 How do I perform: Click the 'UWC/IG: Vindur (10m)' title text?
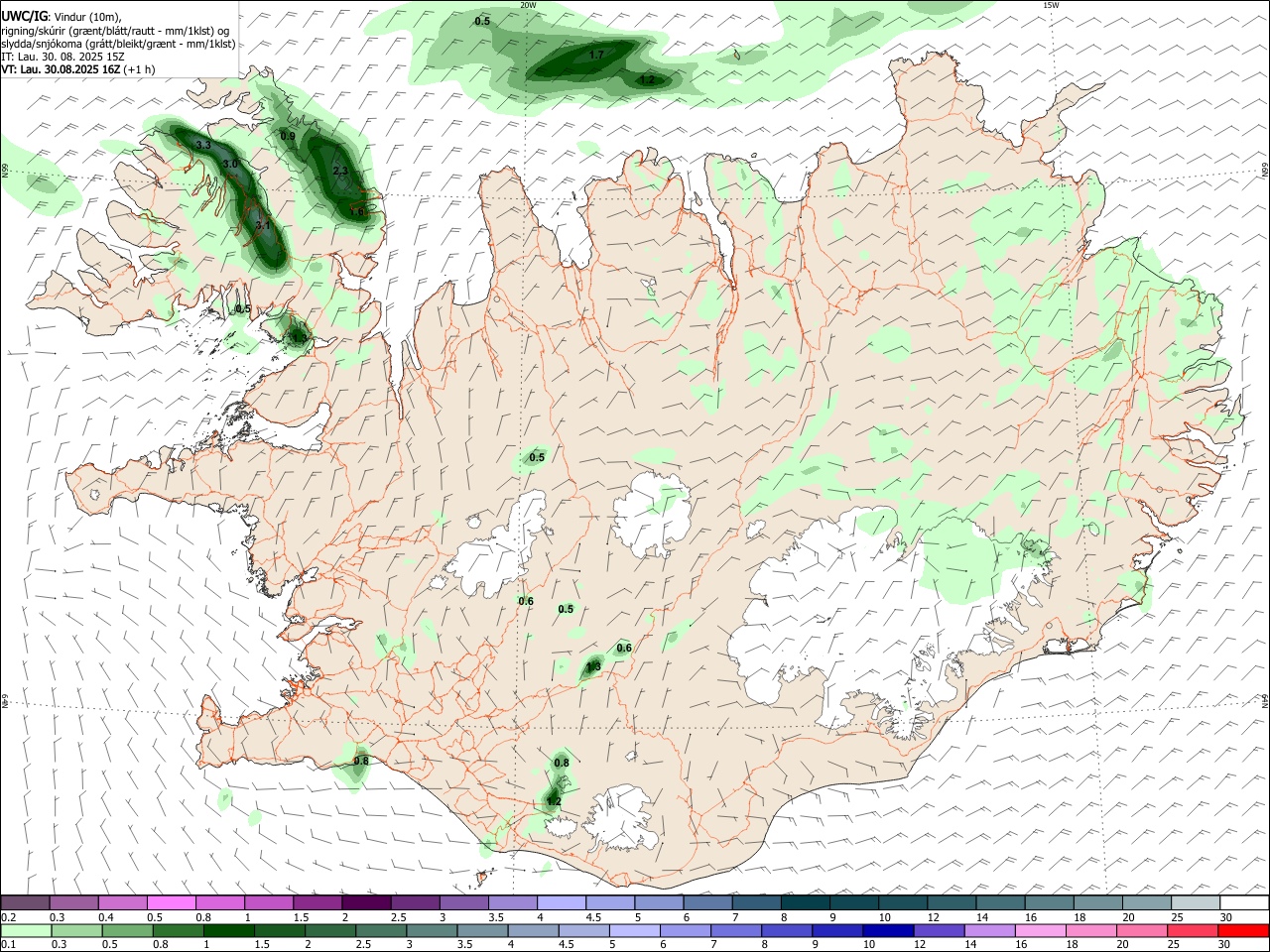coord(61,17)
